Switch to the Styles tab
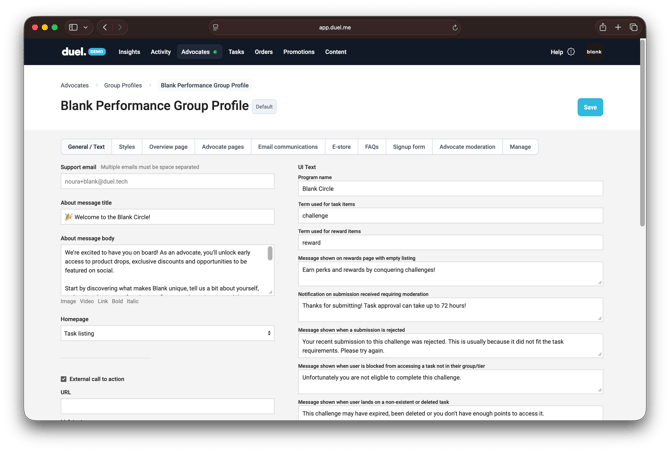Viewport: 670px width, 452px height. point(126,147)
